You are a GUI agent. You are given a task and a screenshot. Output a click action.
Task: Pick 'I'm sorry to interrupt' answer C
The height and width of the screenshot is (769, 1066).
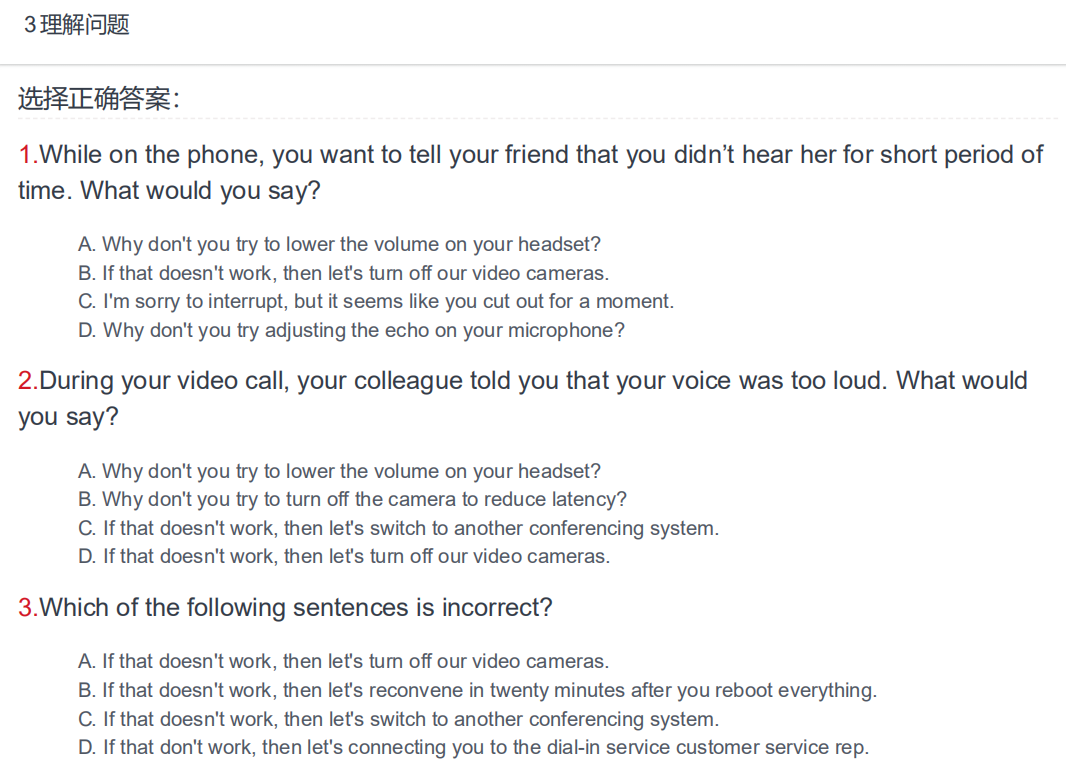click(376, 301)
